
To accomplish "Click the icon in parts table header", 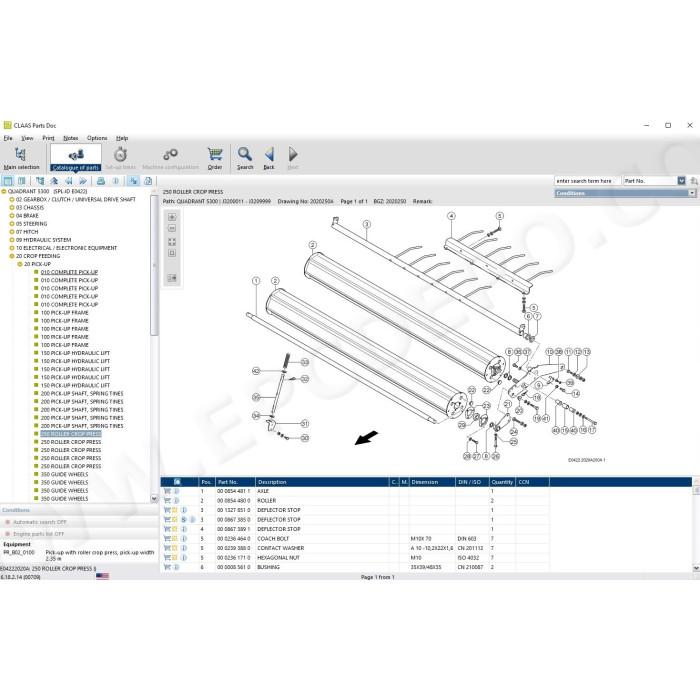I will tap(177, 482).
